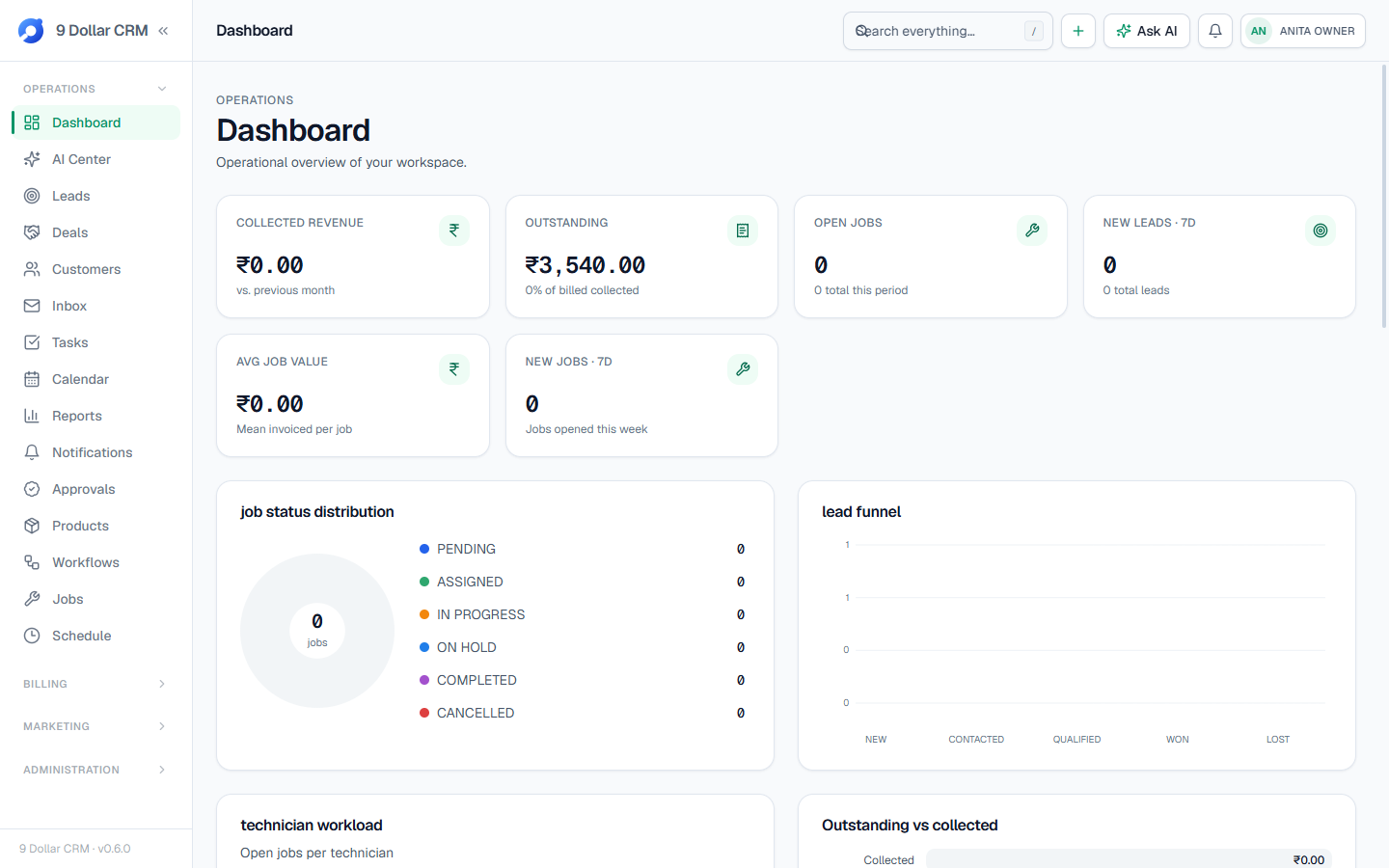
Task: Click the Inbox envelope icon
Action: [32, 306]
